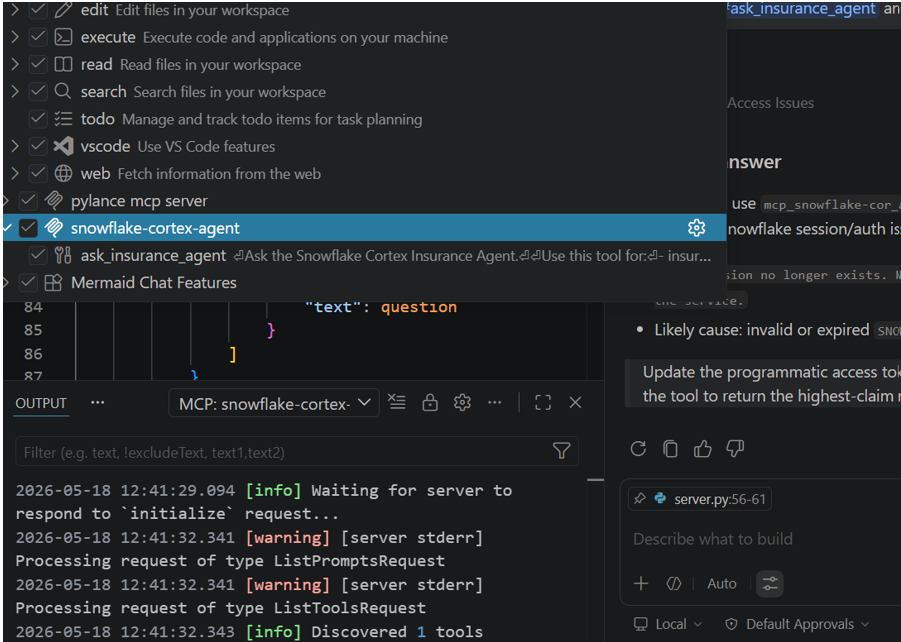Click the terminal icon beside execute

pyautogui.click(x=63, y=37)
